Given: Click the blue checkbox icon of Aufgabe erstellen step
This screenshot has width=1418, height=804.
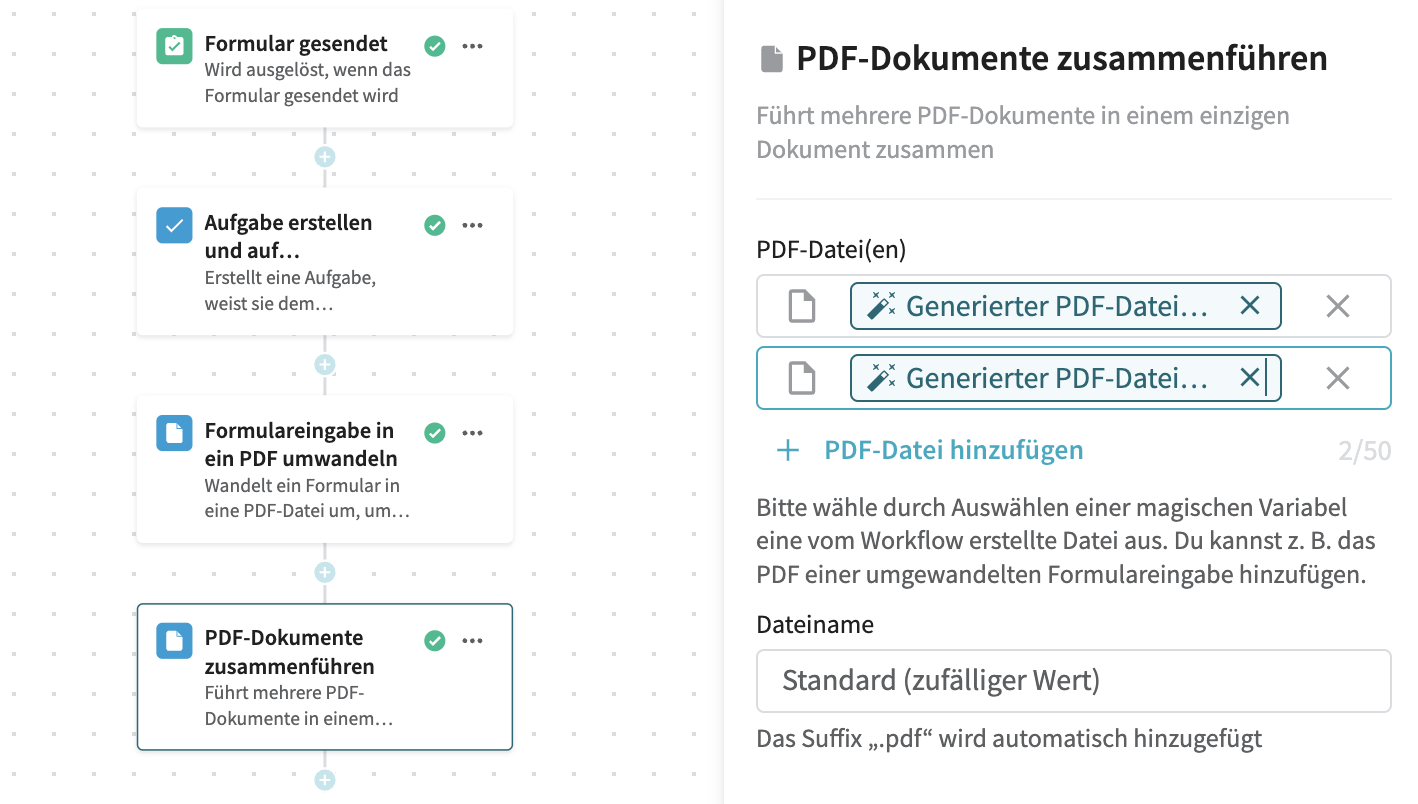Looking at the screenshot, I should [x=174, y=225].
